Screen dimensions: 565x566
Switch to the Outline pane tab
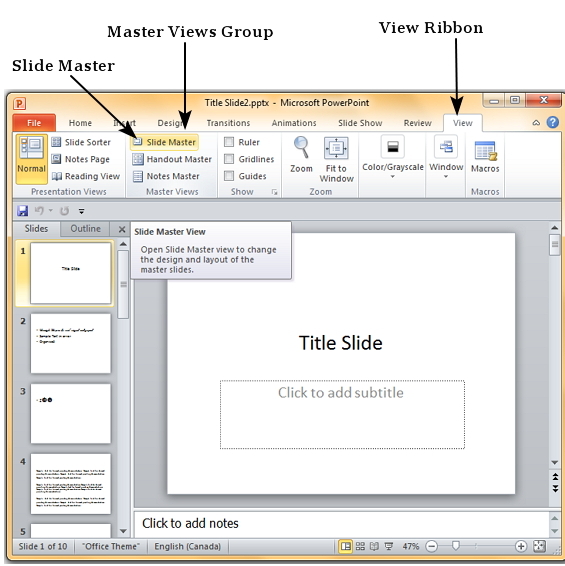pos(85,229)
